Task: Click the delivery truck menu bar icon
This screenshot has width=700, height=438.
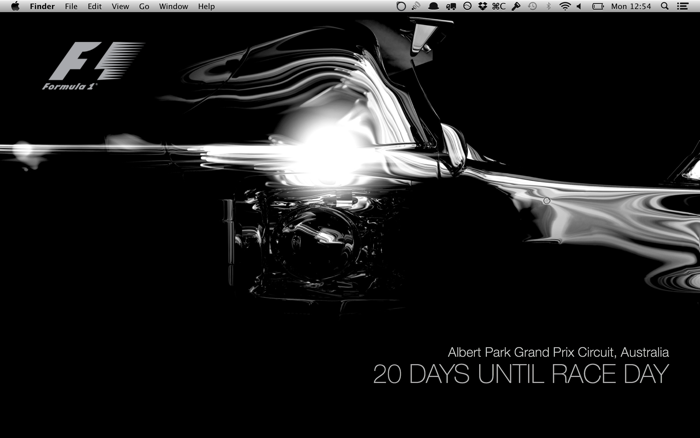Action: click(450, 6)
